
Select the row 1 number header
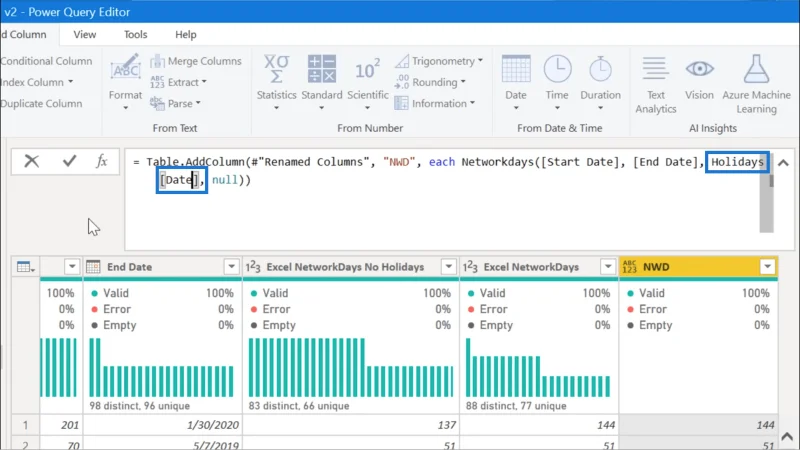[25, 424]
